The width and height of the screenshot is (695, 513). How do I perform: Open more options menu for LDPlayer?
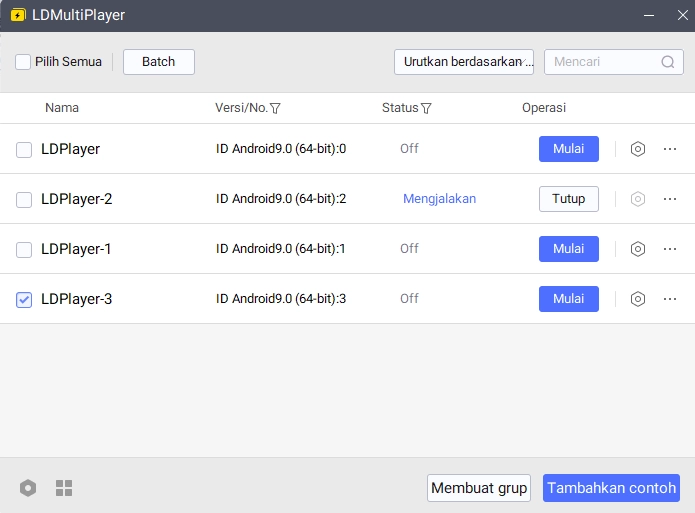coord(670,149)
